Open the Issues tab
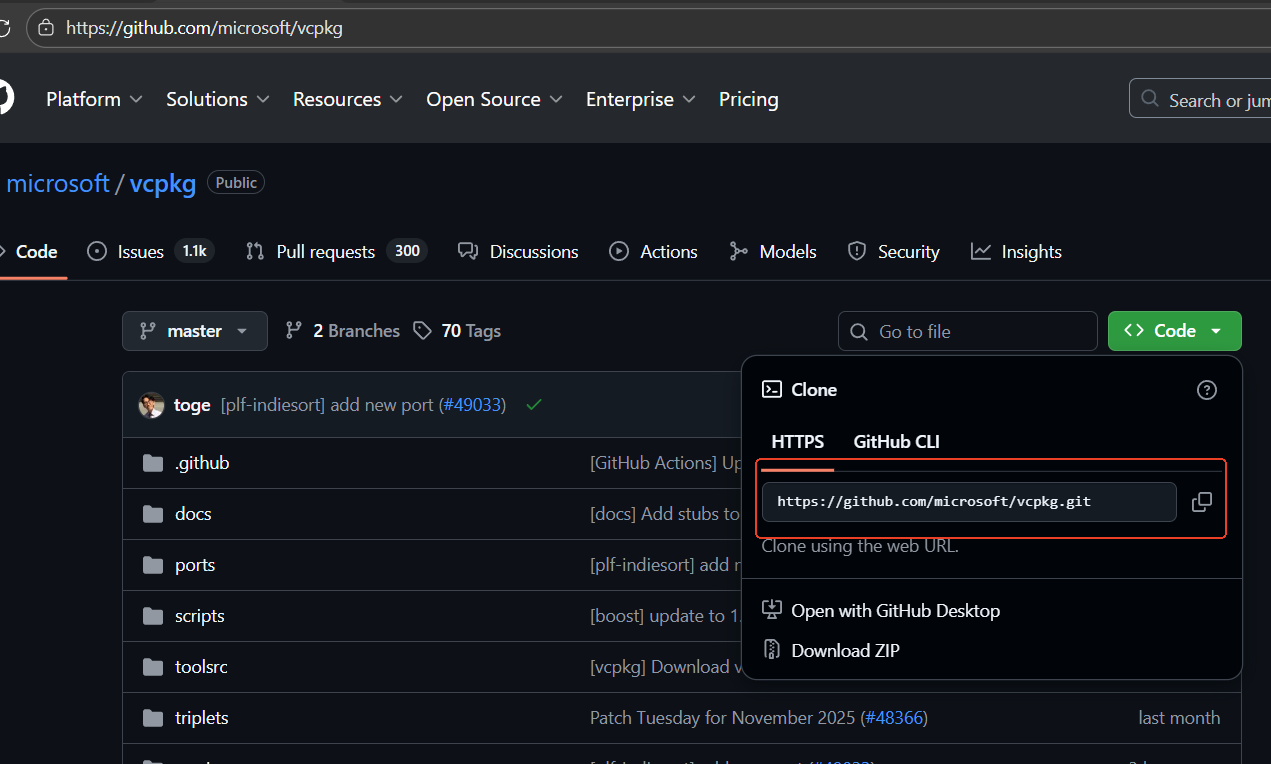This screenshot has width=1271, height=764. 151,252
